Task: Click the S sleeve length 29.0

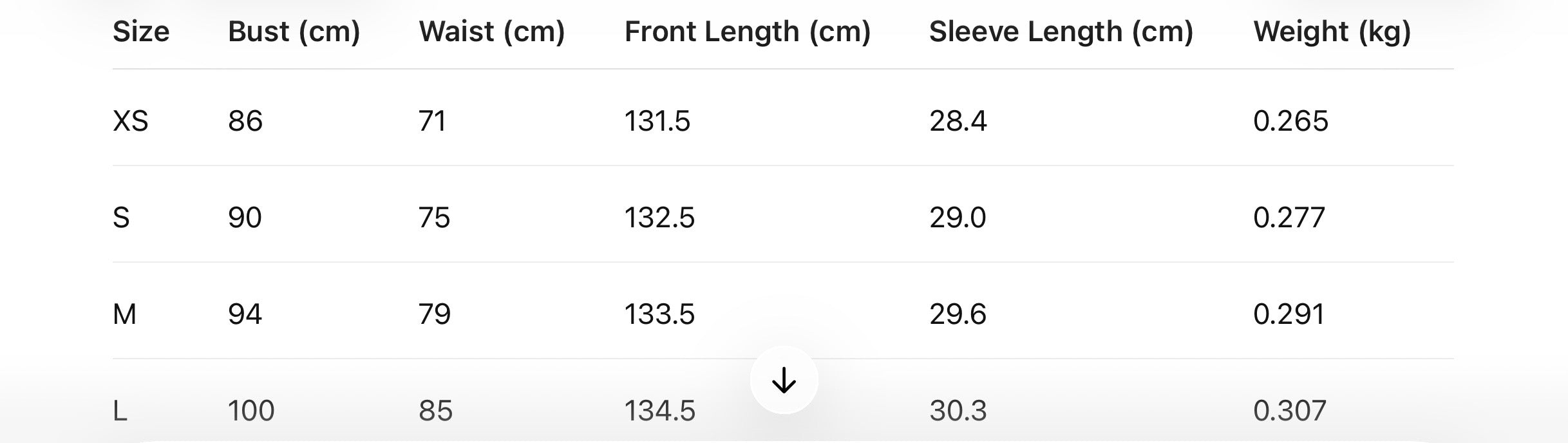Action: pyautogui.click(x=958, y=218)
